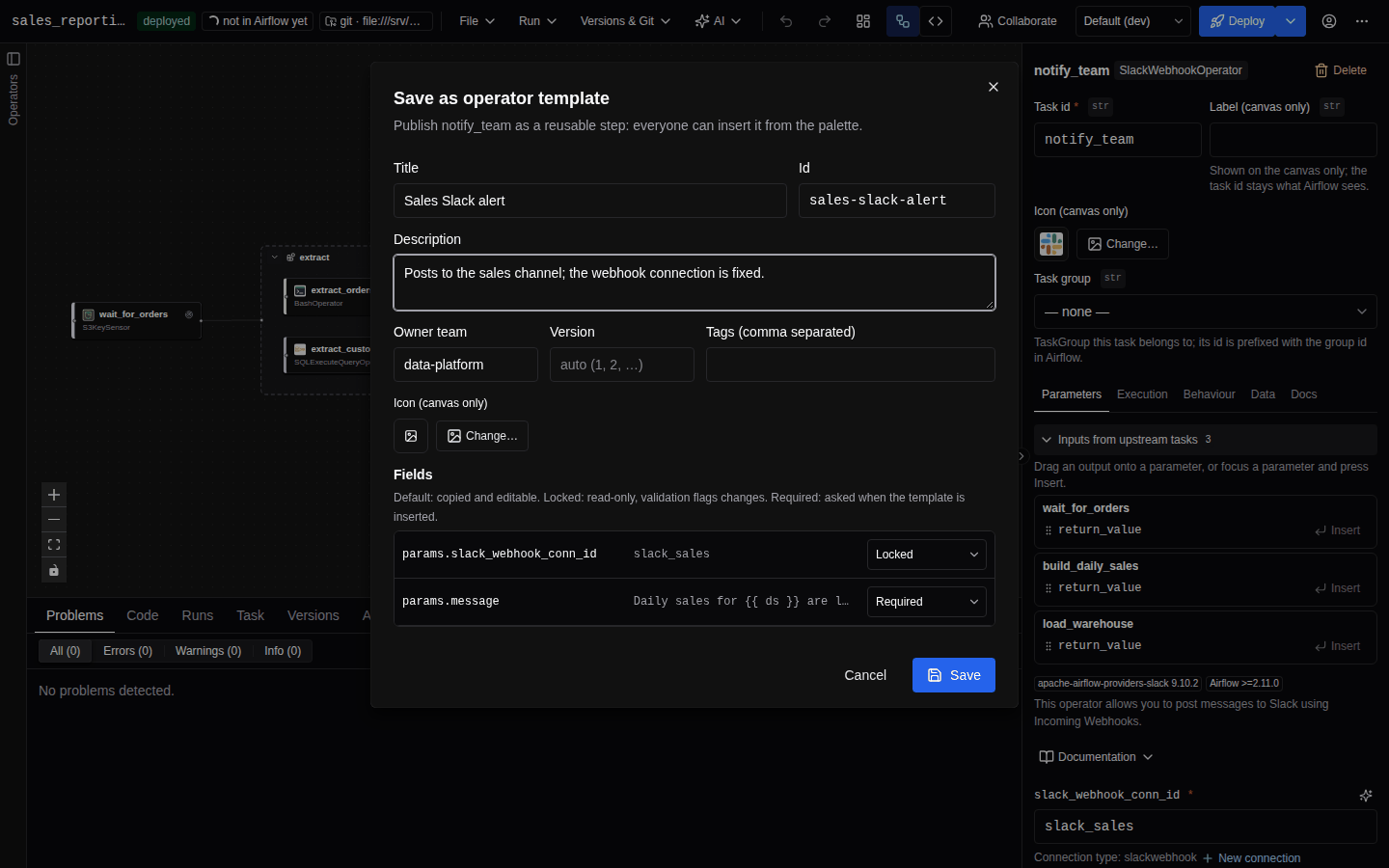This screenshot has width=1389, height=868.
Task: Click Cancel in the template dialog
Action: [x=865, y=675]
